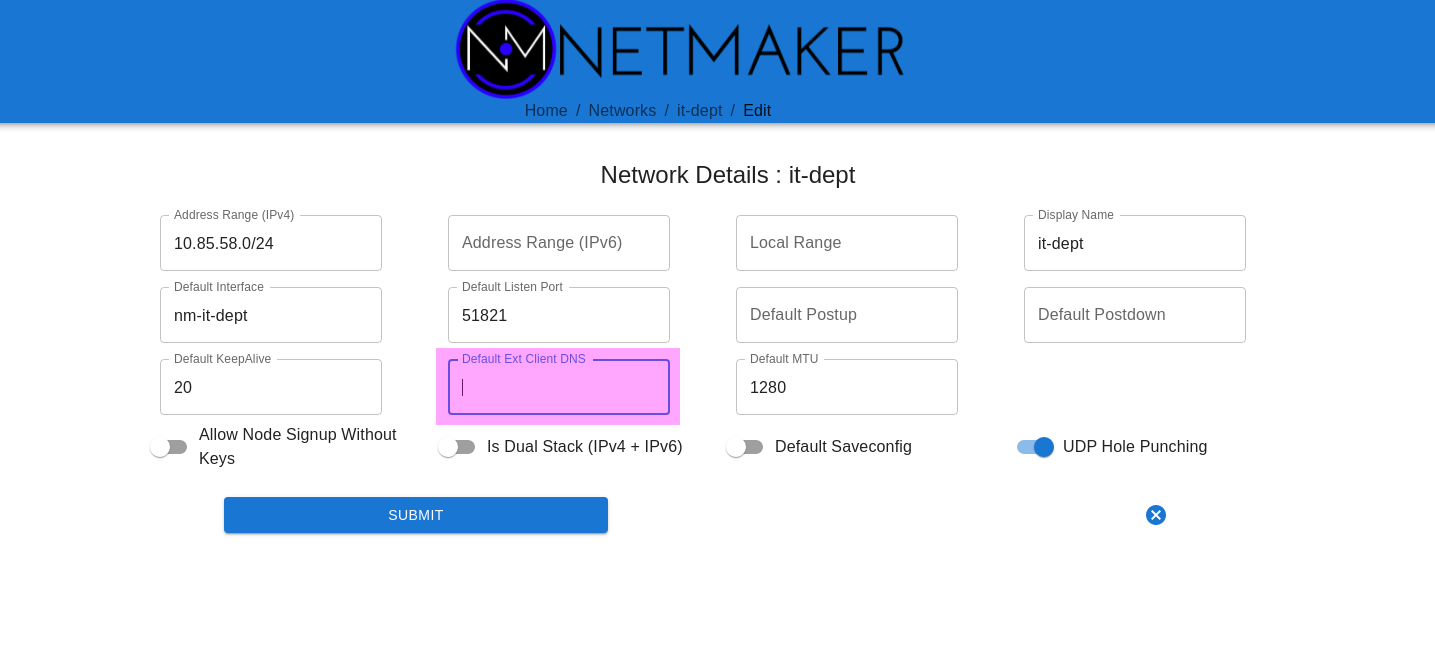Edit the Default KeepAlive value
The width and height of the screenshot is (1435, 650).
point(271,387)
